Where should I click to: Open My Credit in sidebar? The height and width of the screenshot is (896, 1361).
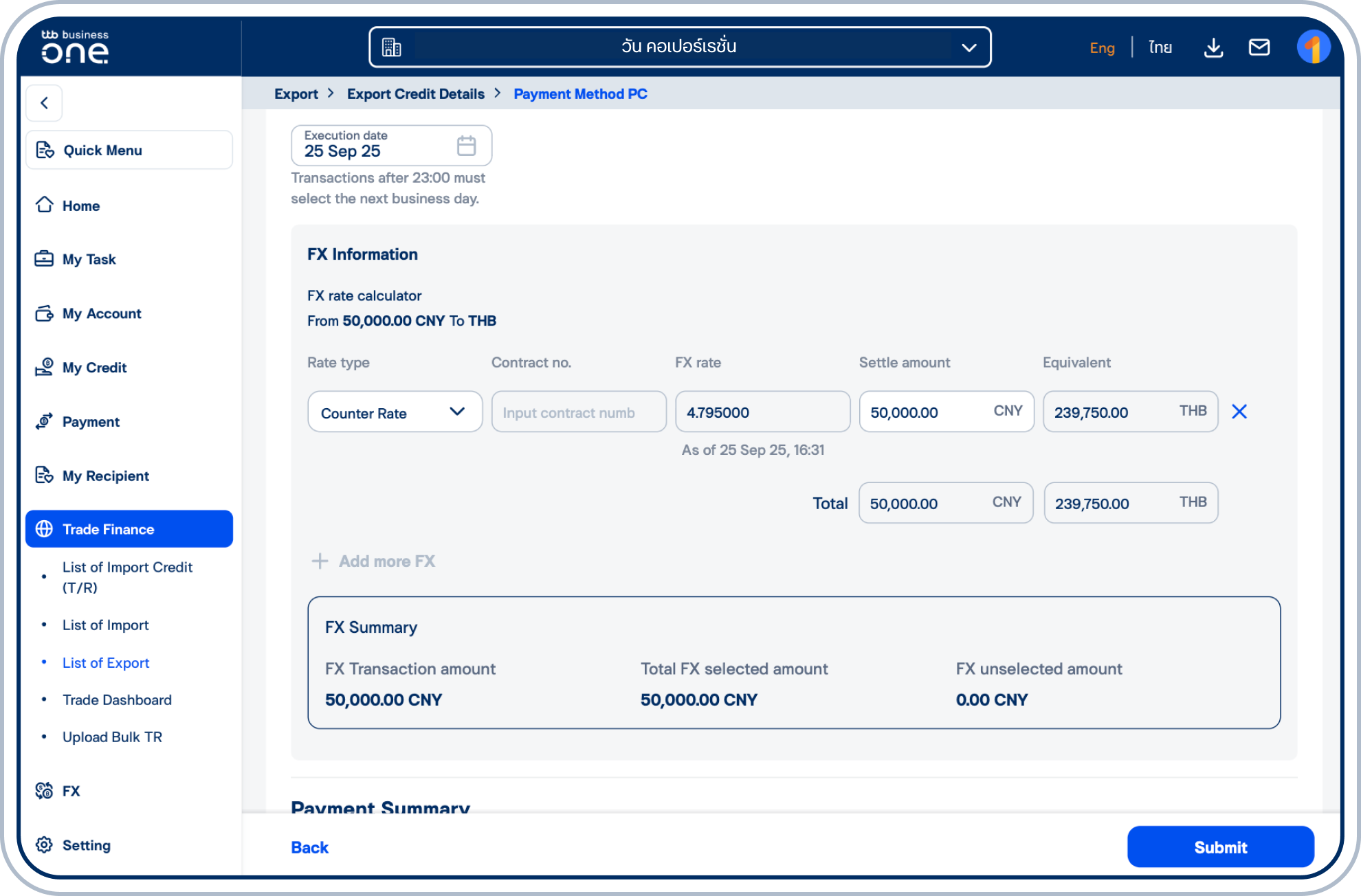[94, 368]
